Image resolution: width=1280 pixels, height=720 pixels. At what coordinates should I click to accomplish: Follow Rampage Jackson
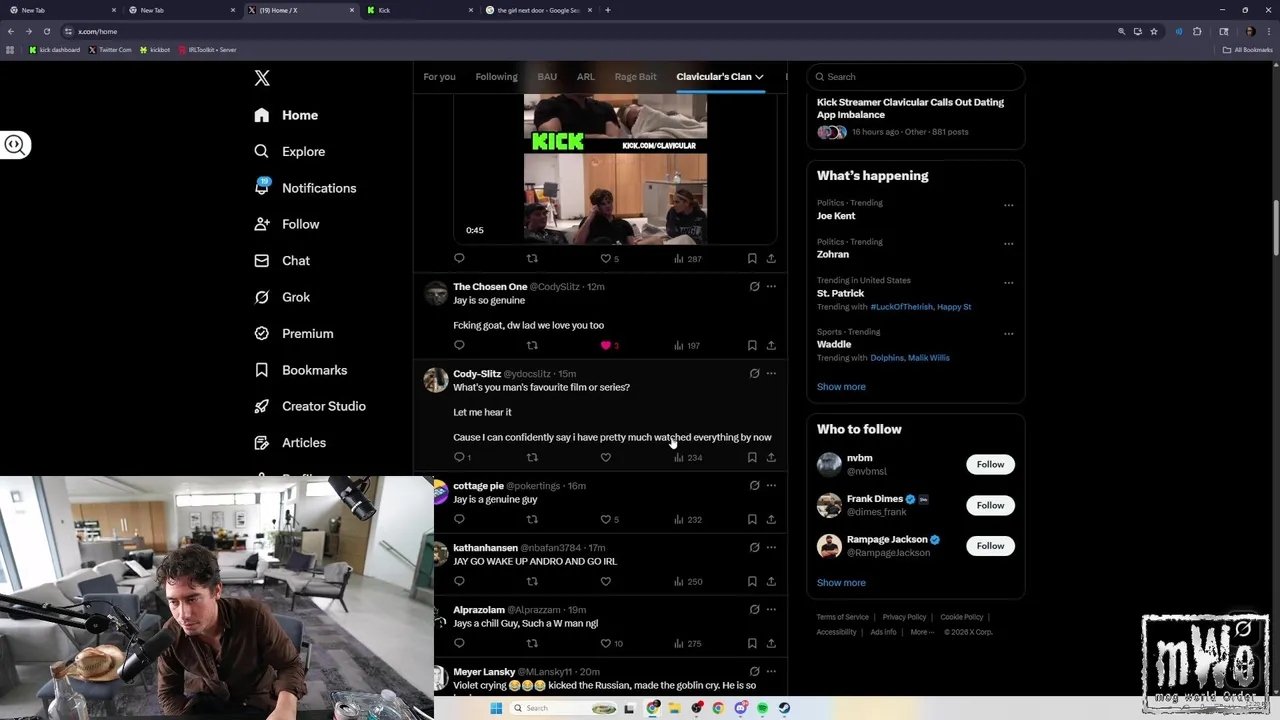(x=990, y=546)
